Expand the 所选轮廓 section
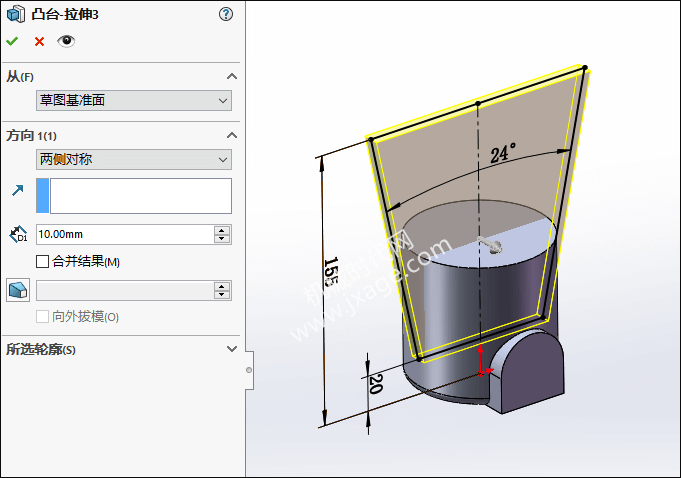Screen dimensions: 681x478 pos(232,349)
